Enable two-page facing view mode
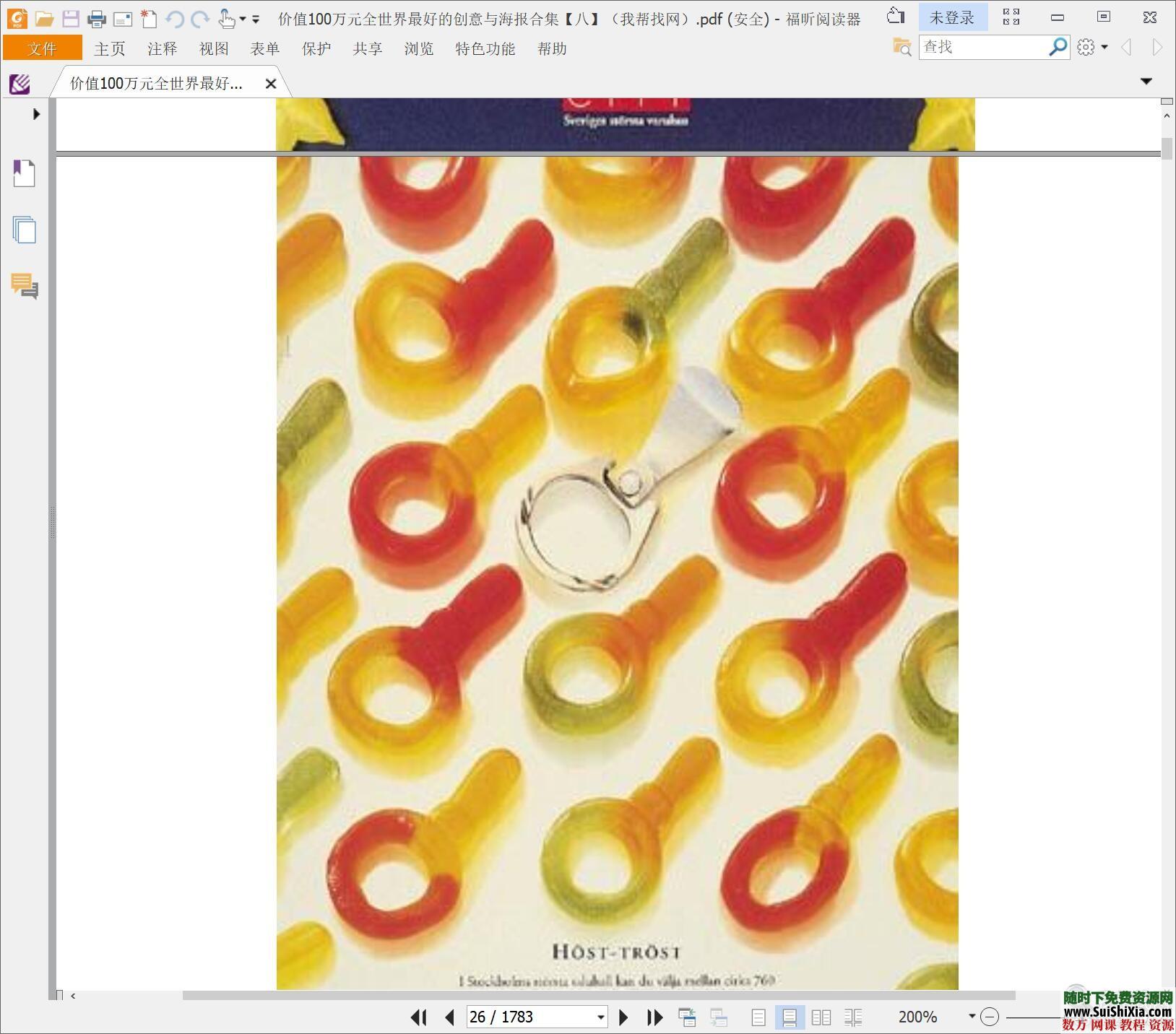Viewport: 1176px width, 1034px height. tap(821, 1017)
